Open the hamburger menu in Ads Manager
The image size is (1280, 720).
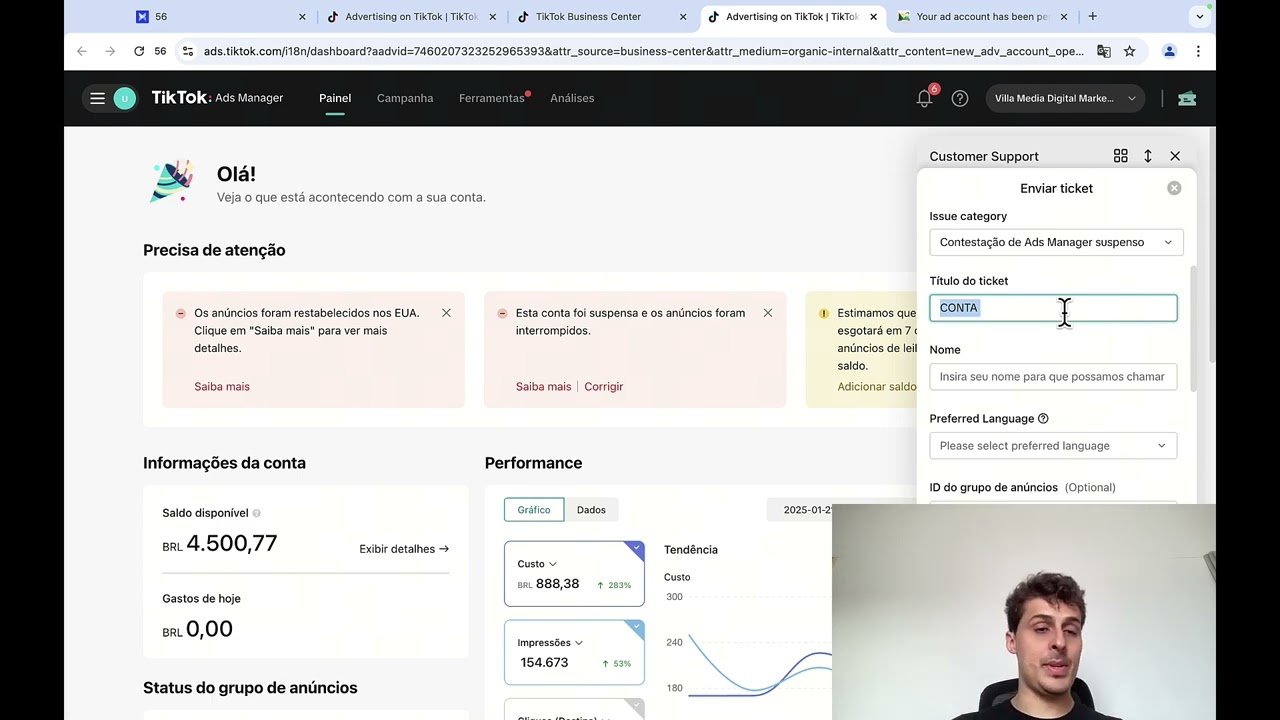pyautogui.click(x=97, y=98)
